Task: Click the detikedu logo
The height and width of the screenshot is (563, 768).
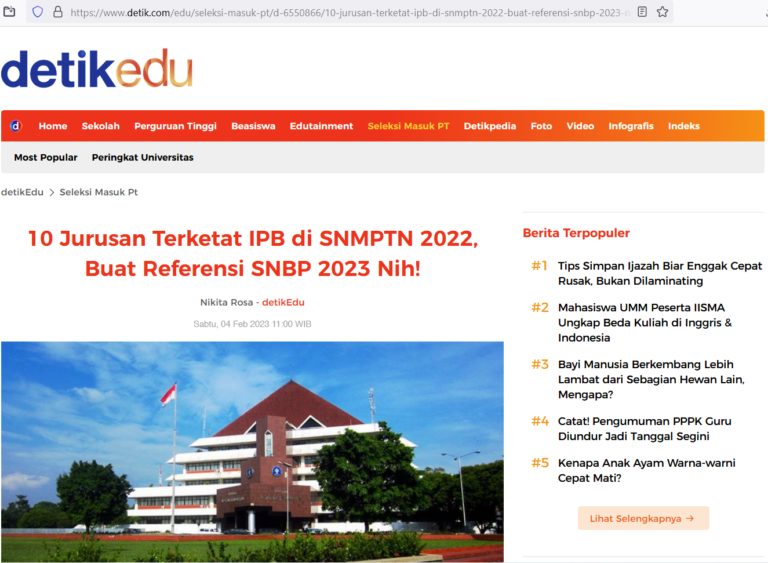Action: 97,69
